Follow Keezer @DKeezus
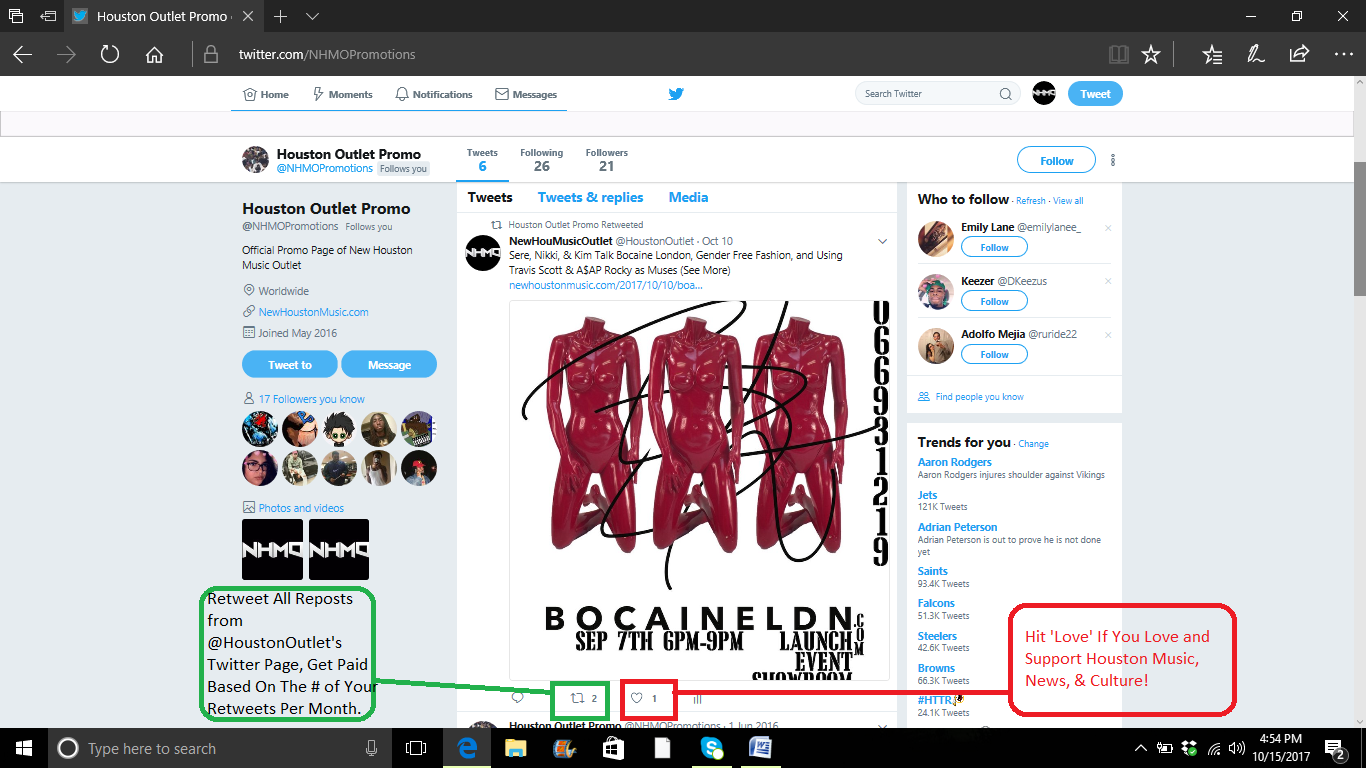Screen dimensions: 1366x768 (994, 301)
